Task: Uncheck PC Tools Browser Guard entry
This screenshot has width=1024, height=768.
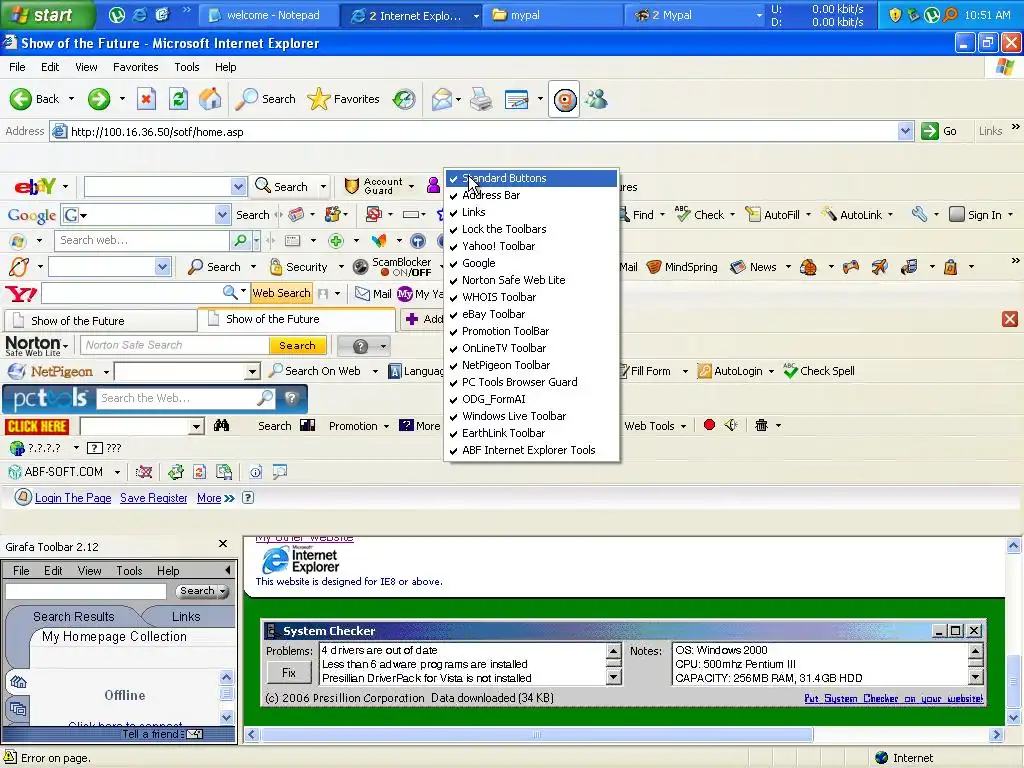Action: [531, 382]
